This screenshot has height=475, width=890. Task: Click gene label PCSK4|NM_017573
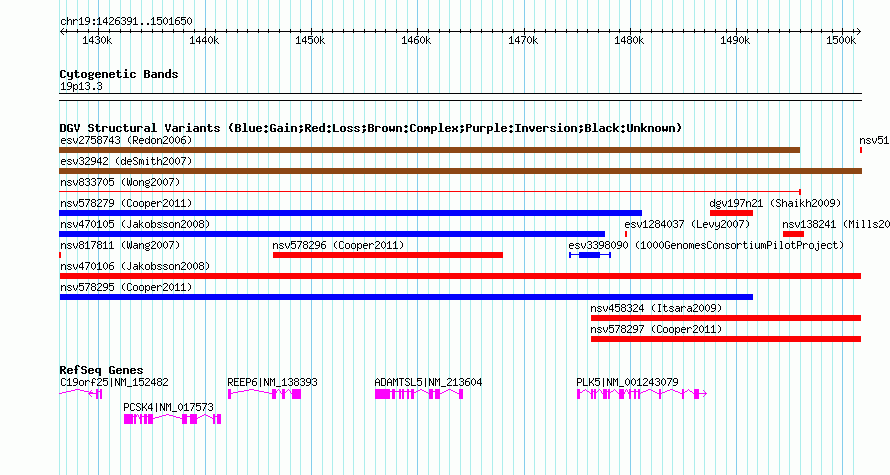pos(169,407)
